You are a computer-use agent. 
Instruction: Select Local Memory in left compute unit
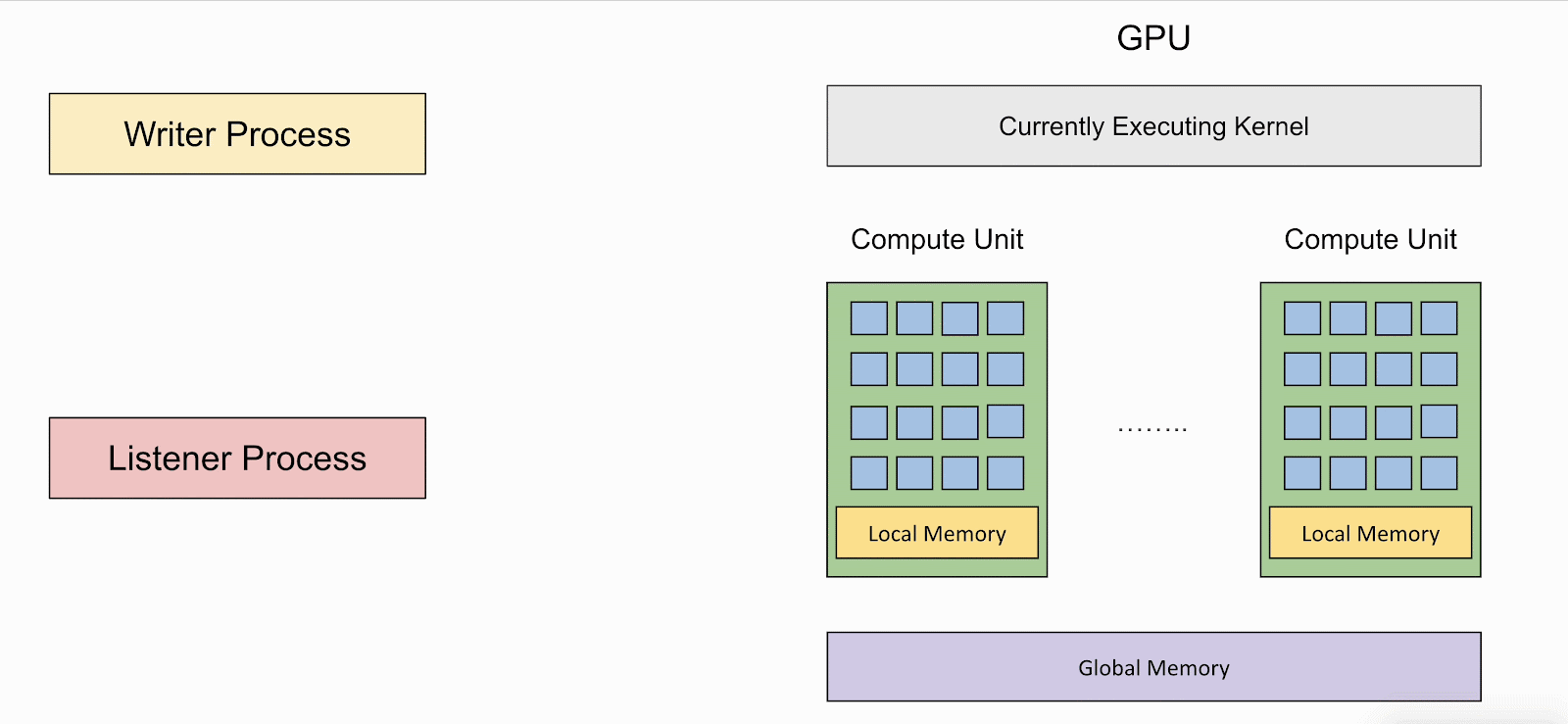pos(937,533)
